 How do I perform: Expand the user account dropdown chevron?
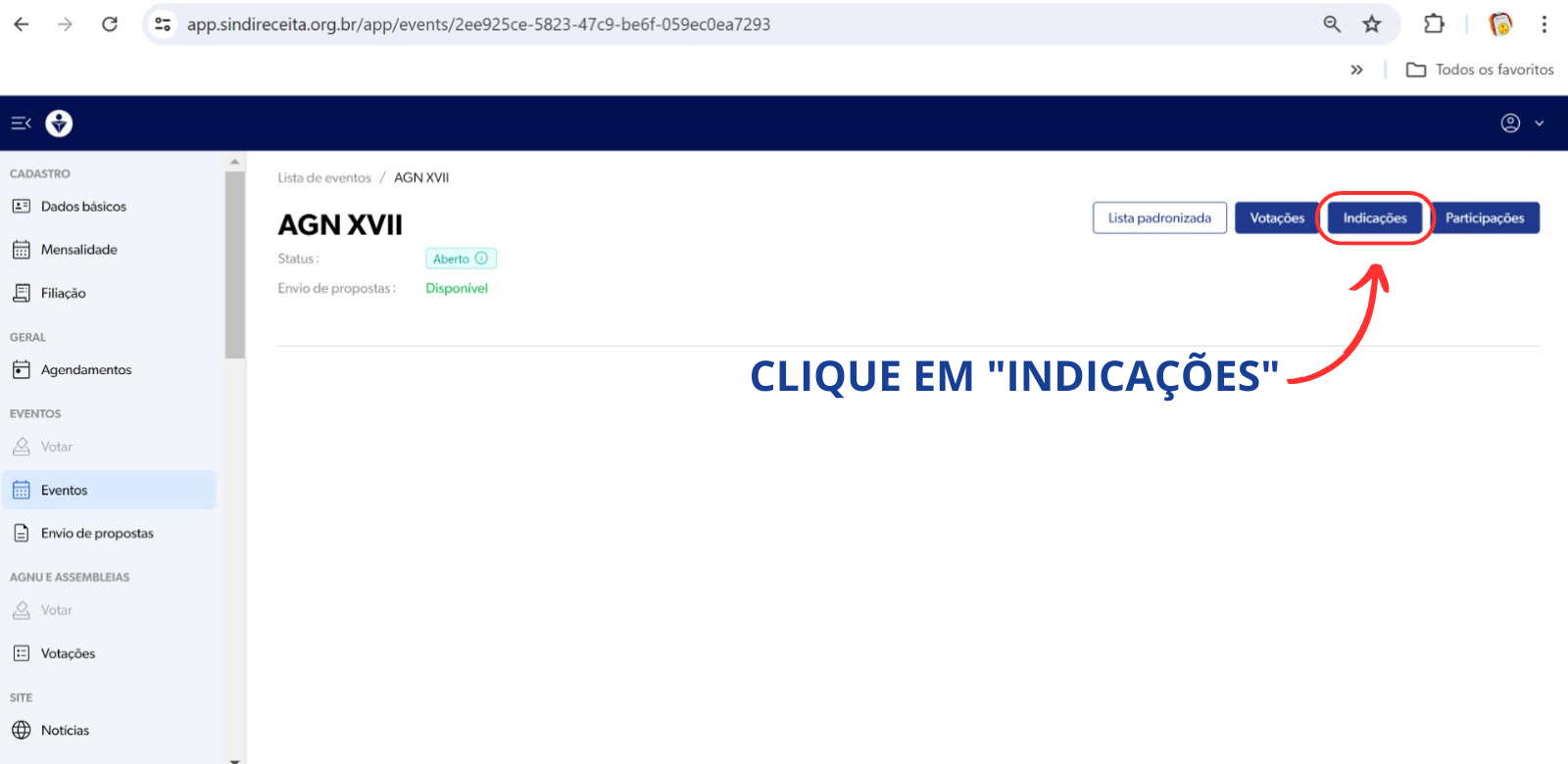tap(1539, 123)
